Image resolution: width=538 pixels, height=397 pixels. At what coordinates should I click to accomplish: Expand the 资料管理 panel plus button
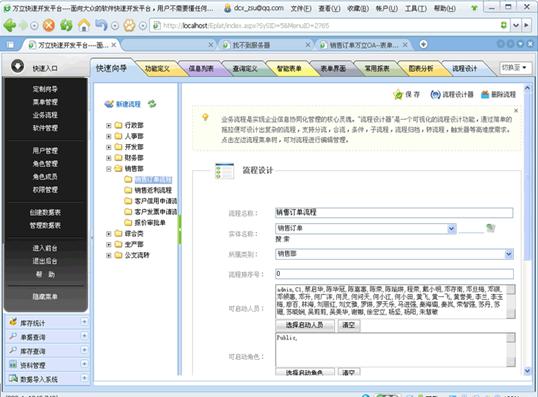coord(84,364)
